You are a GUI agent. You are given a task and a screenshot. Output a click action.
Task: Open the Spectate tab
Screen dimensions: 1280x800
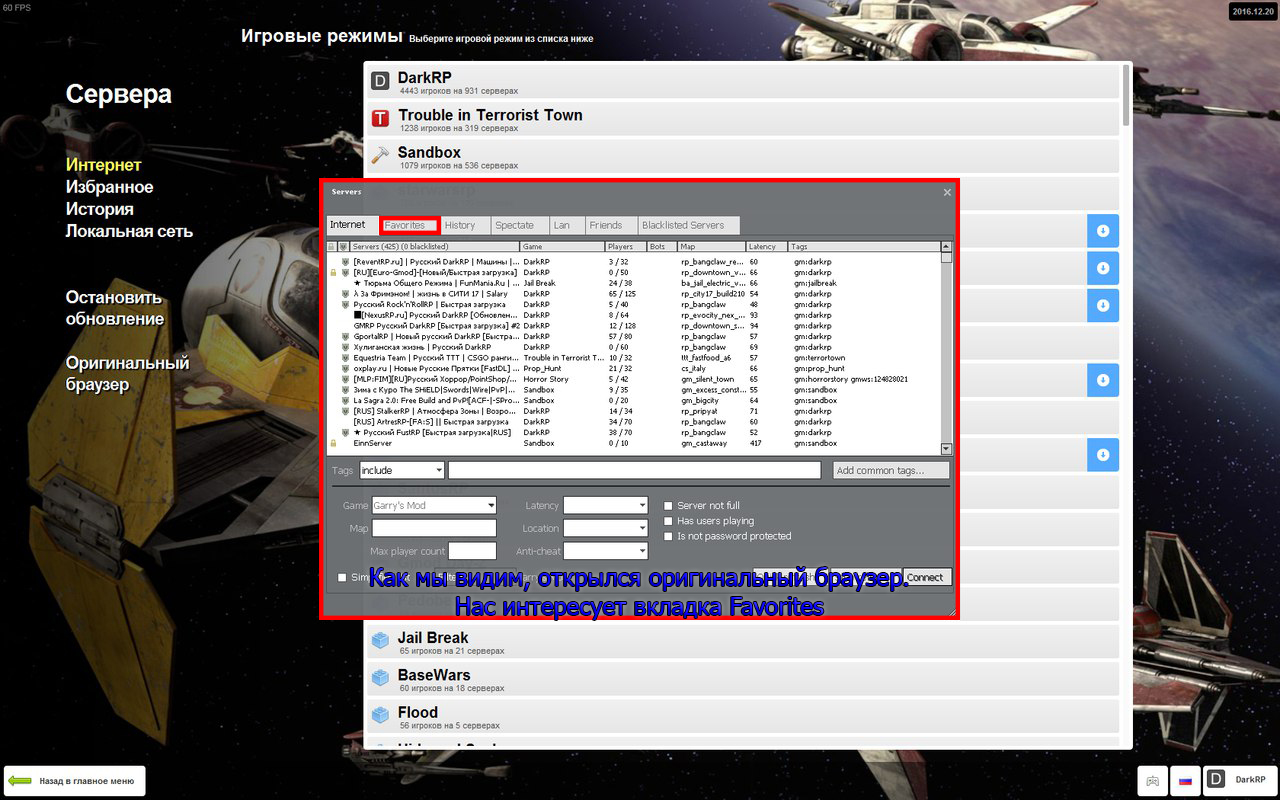point(519,226)
